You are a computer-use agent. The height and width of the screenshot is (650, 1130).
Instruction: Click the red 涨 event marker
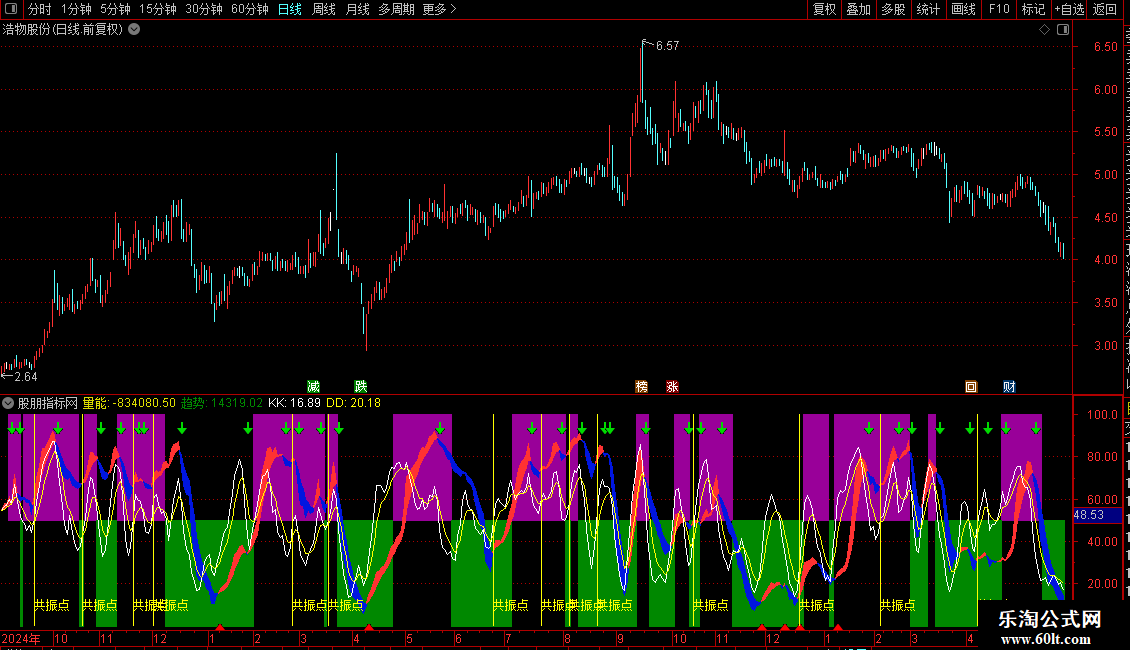tap(672, 387)
